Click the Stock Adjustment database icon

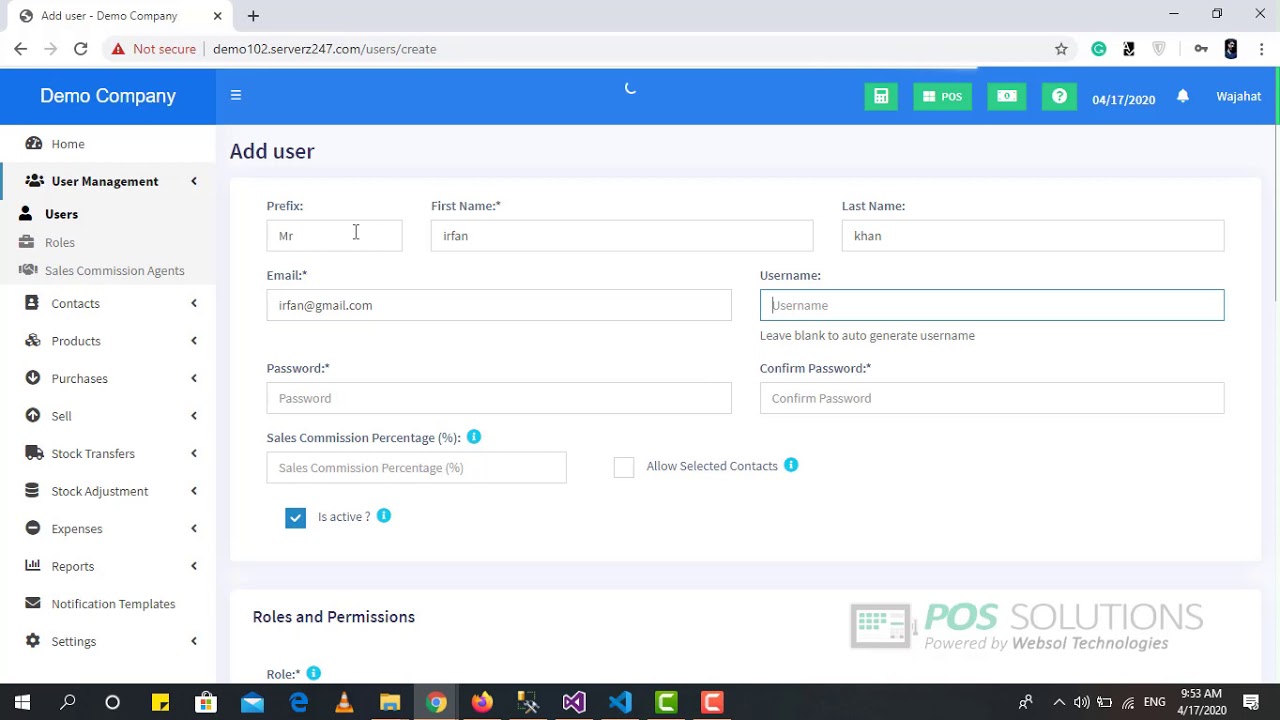click(33, 491)
